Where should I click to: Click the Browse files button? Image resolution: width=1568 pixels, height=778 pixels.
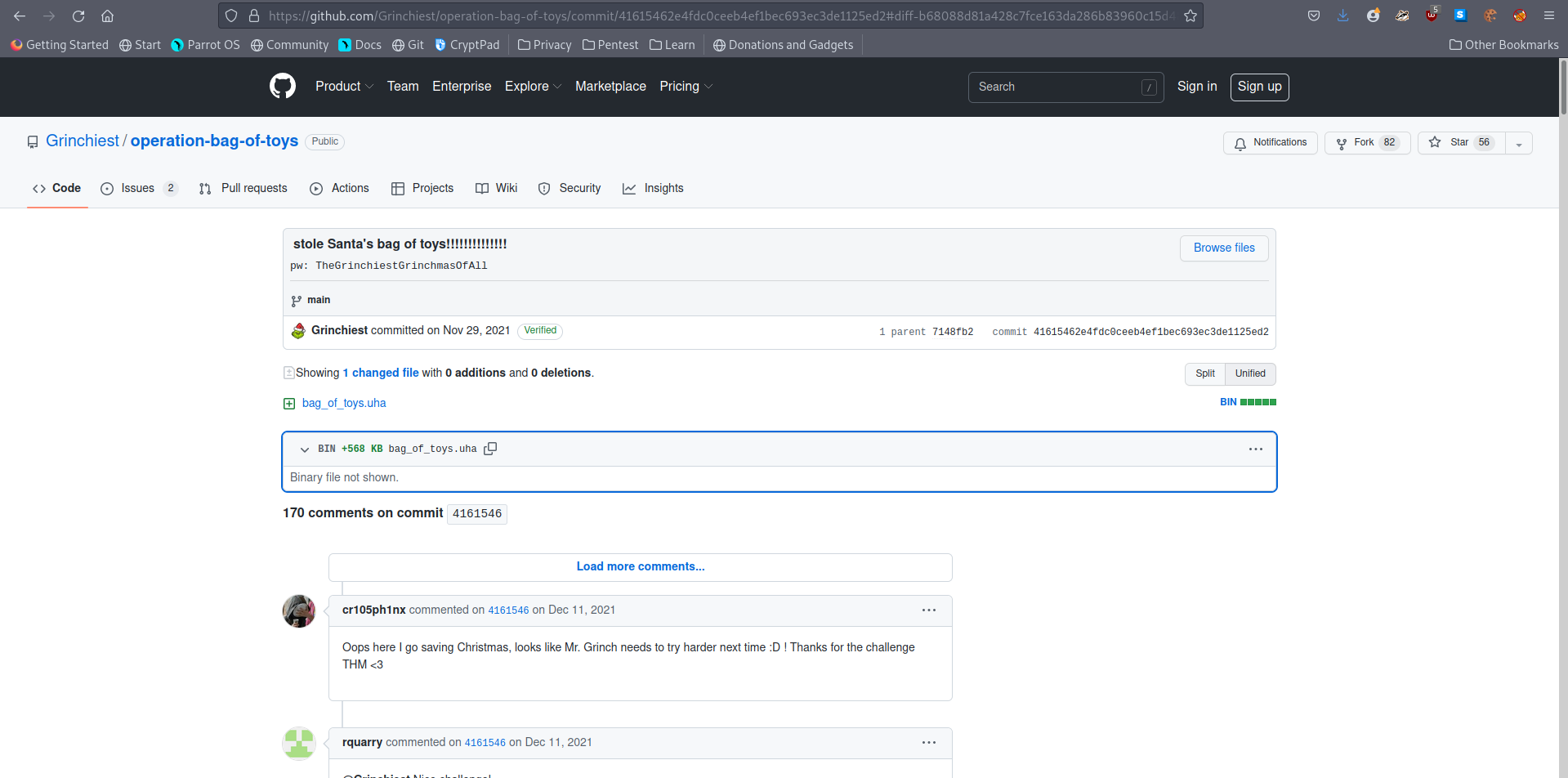(x=1223, y=248)
